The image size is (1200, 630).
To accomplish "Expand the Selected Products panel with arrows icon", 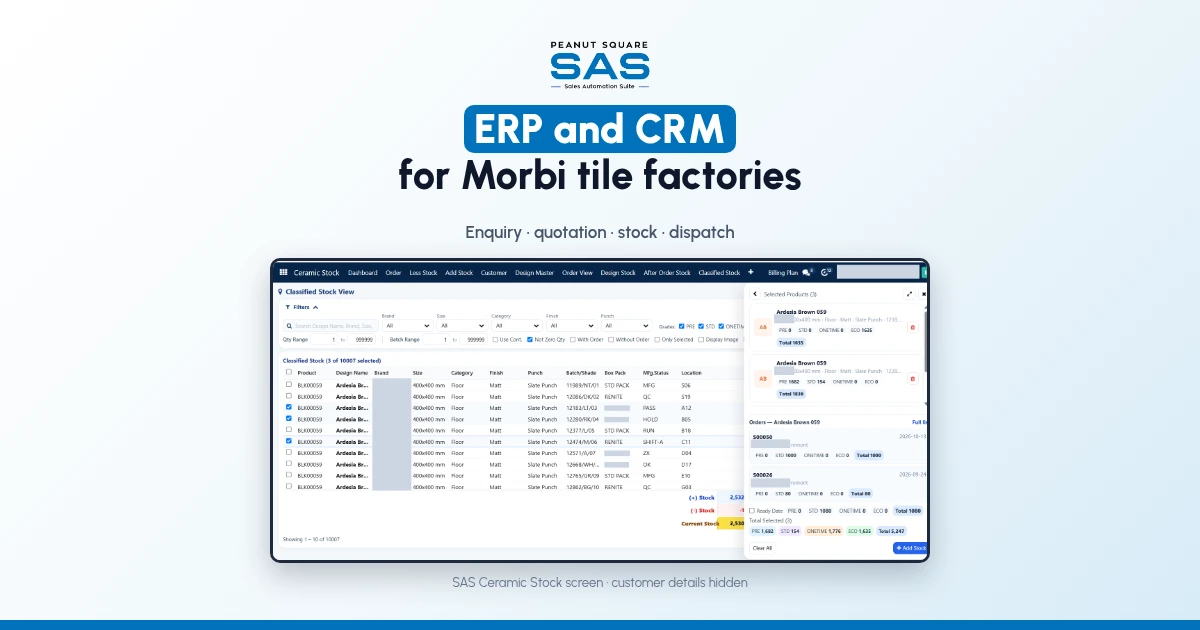I will point(909,294).
